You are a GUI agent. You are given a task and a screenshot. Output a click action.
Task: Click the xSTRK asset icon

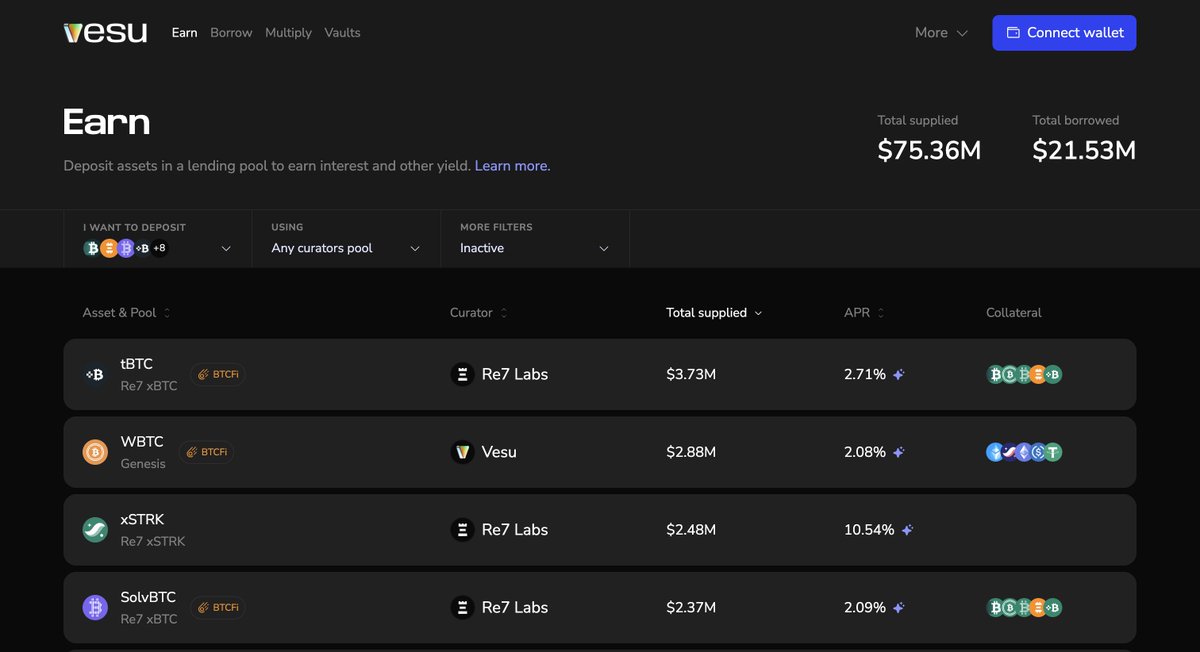pos(95,530)
